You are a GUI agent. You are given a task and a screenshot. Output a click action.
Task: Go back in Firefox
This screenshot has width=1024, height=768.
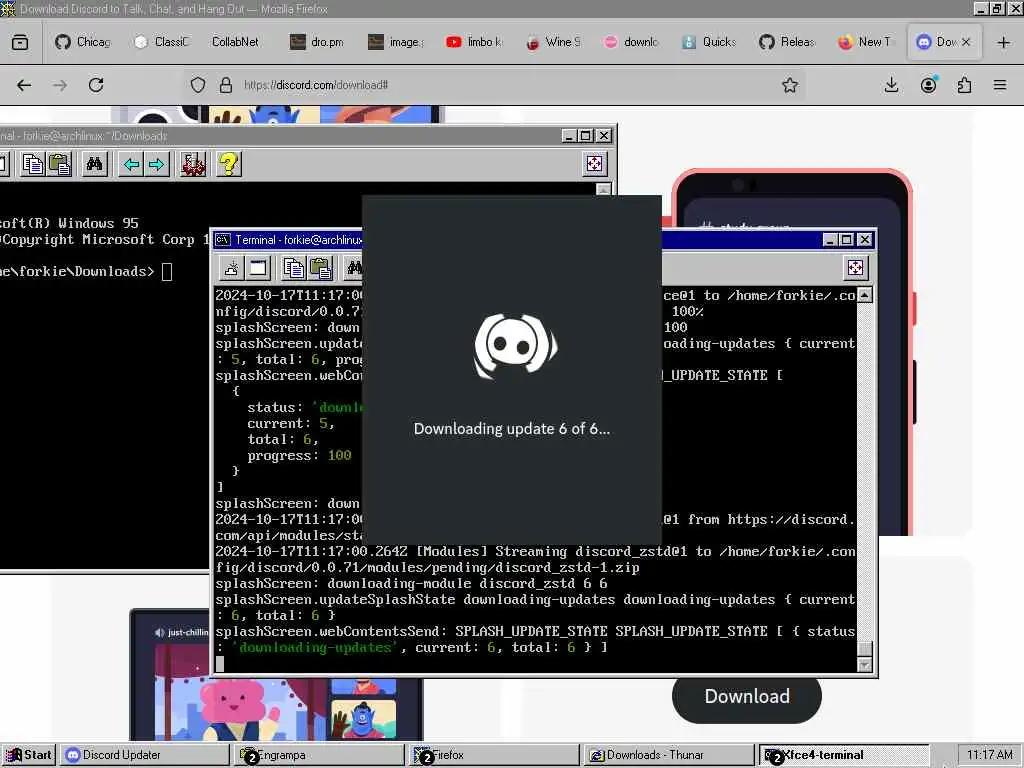tap(24, 85)
